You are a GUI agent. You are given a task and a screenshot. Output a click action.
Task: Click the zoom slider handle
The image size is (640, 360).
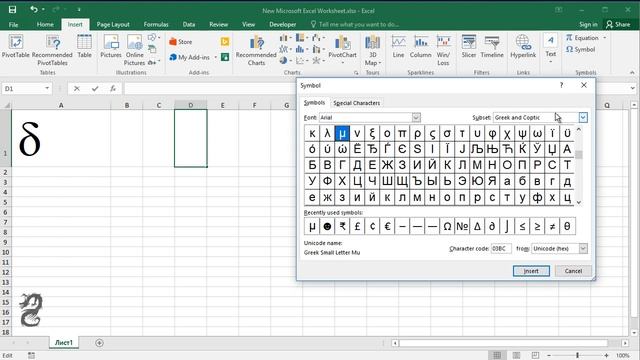[577, 356]
